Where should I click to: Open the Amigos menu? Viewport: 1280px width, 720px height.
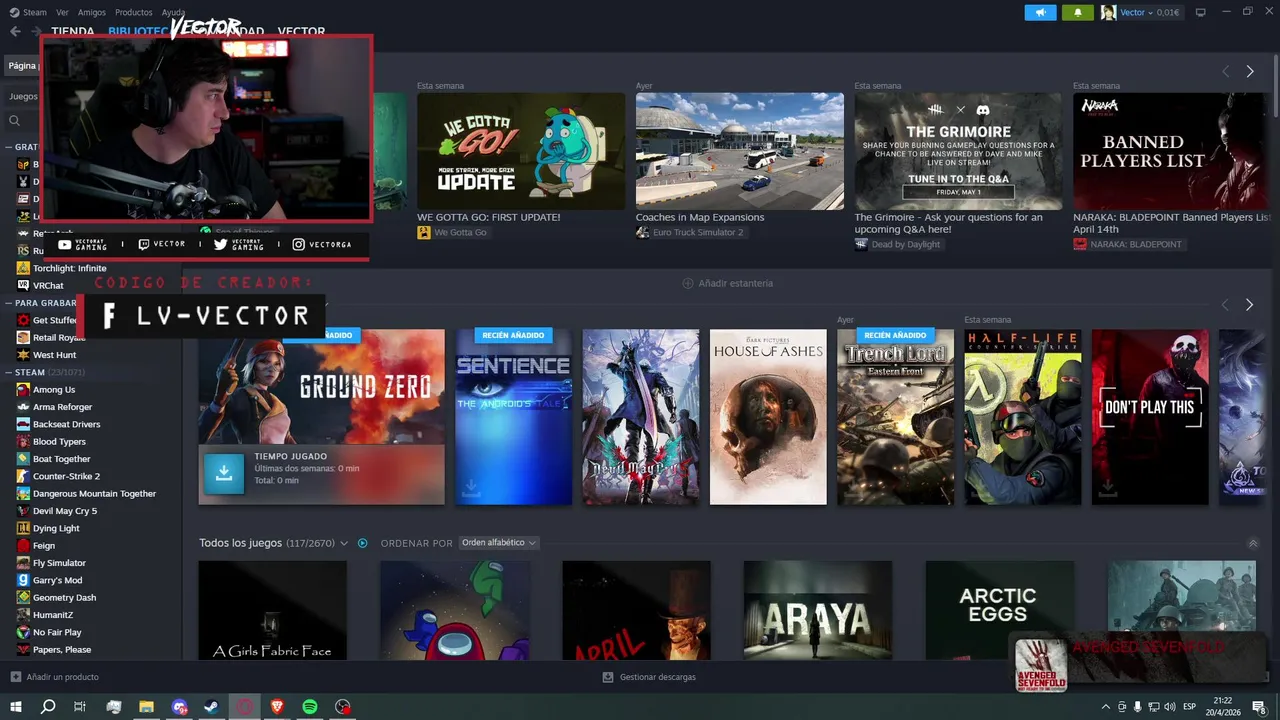pyautogui.click(x=92, y=12)
